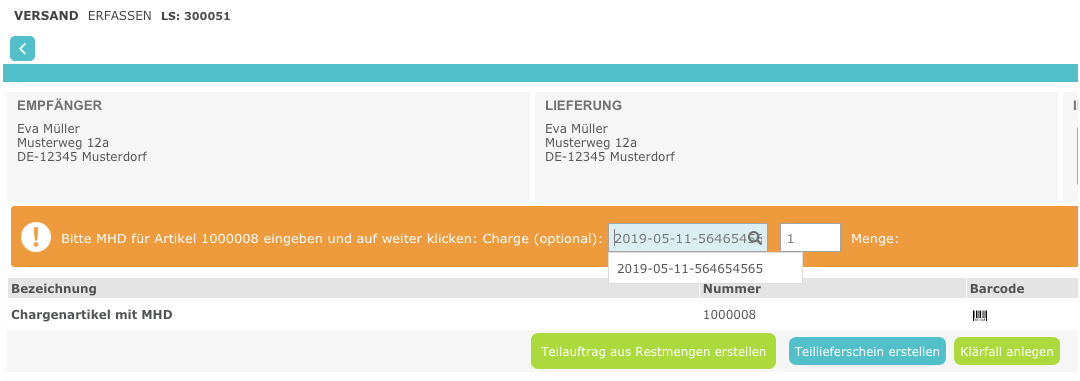The width and height of the screenshot is (1080, 381).
Task: Click the Menge label in orange bar
Action: click(875, 239)
